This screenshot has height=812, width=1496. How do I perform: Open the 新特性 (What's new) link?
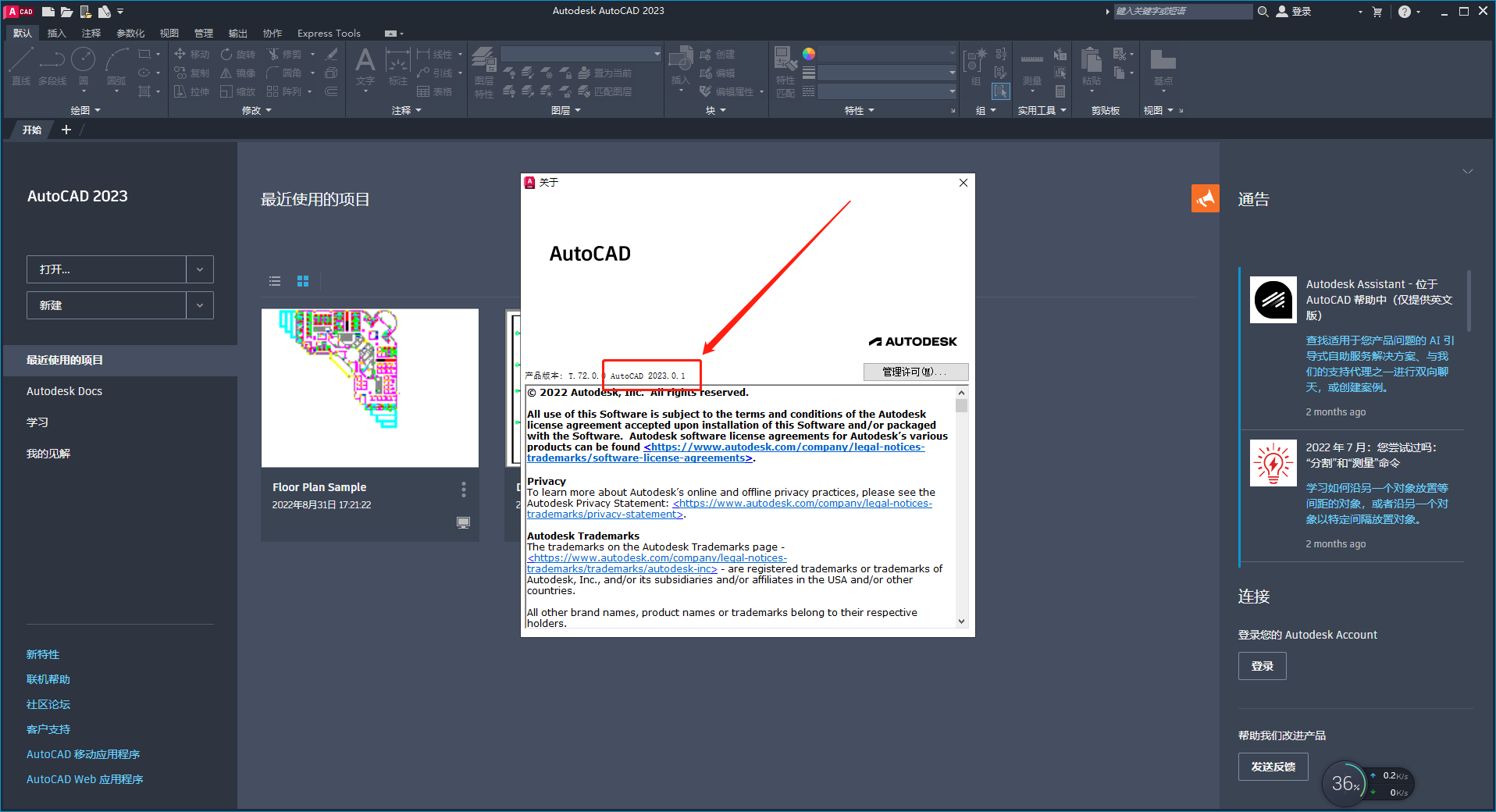click(x=43, y=654)
